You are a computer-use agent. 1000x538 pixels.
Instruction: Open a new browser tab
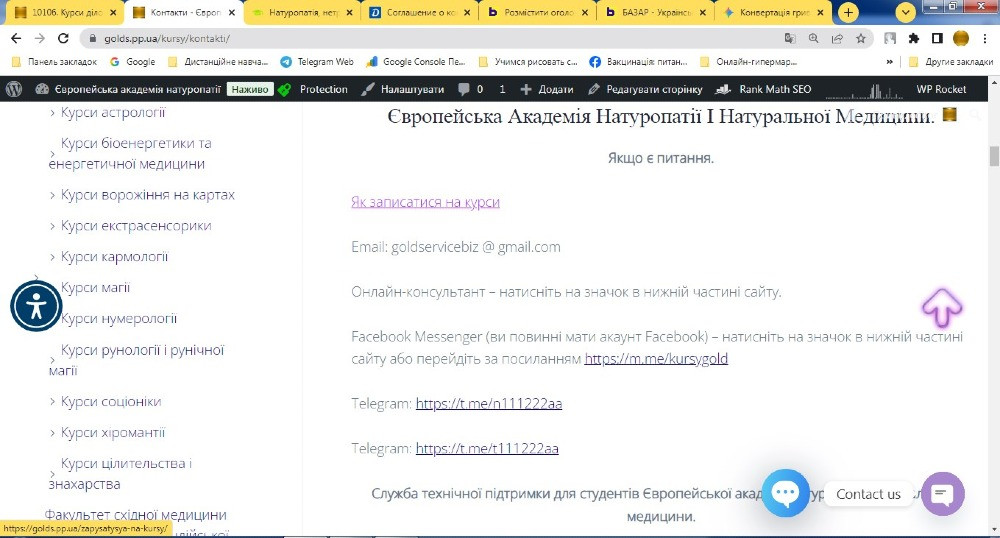tap(848, 12)
